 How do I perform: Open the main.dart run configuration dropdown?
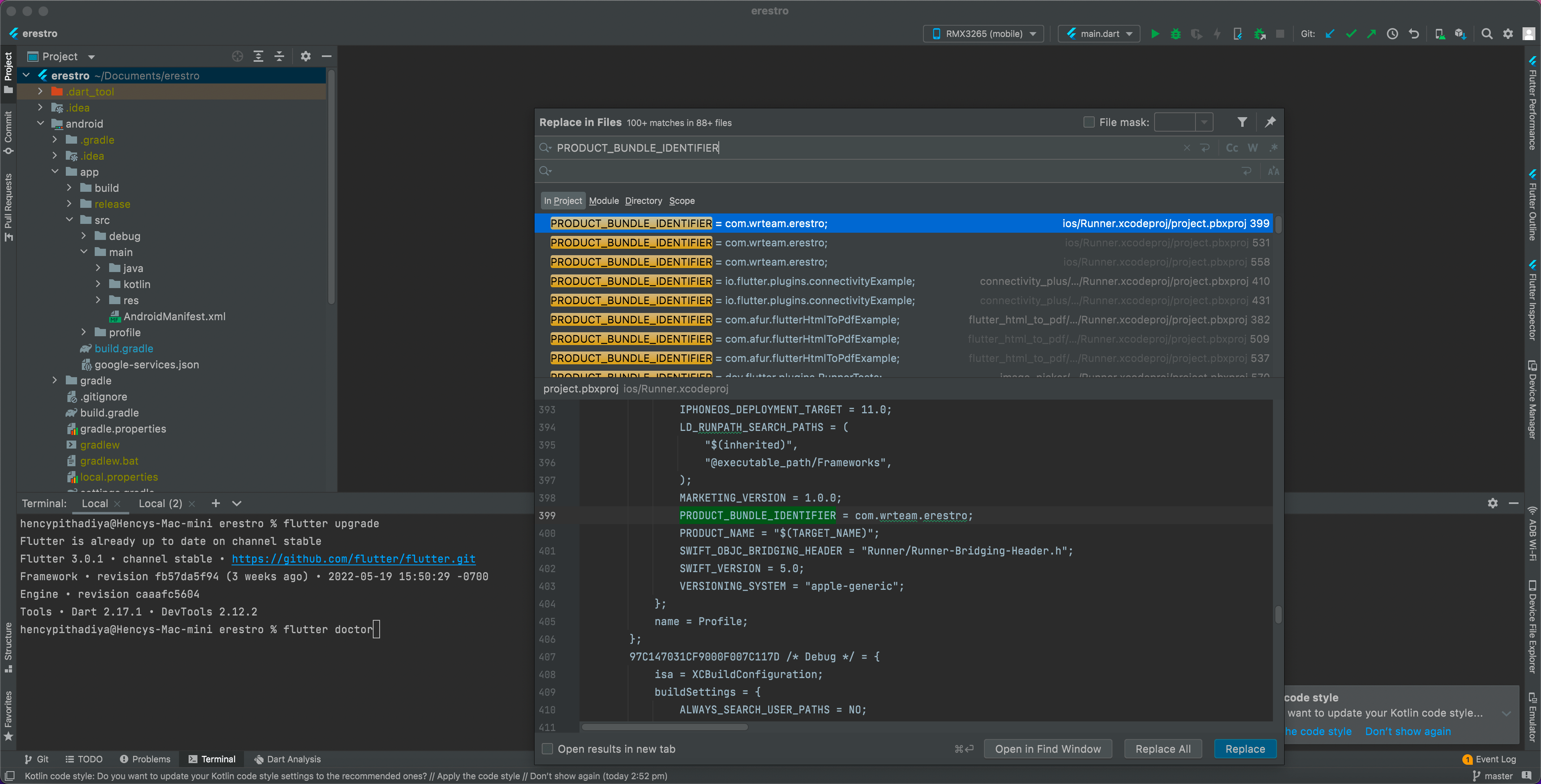pyautogui.click(x=1099, y=34)
